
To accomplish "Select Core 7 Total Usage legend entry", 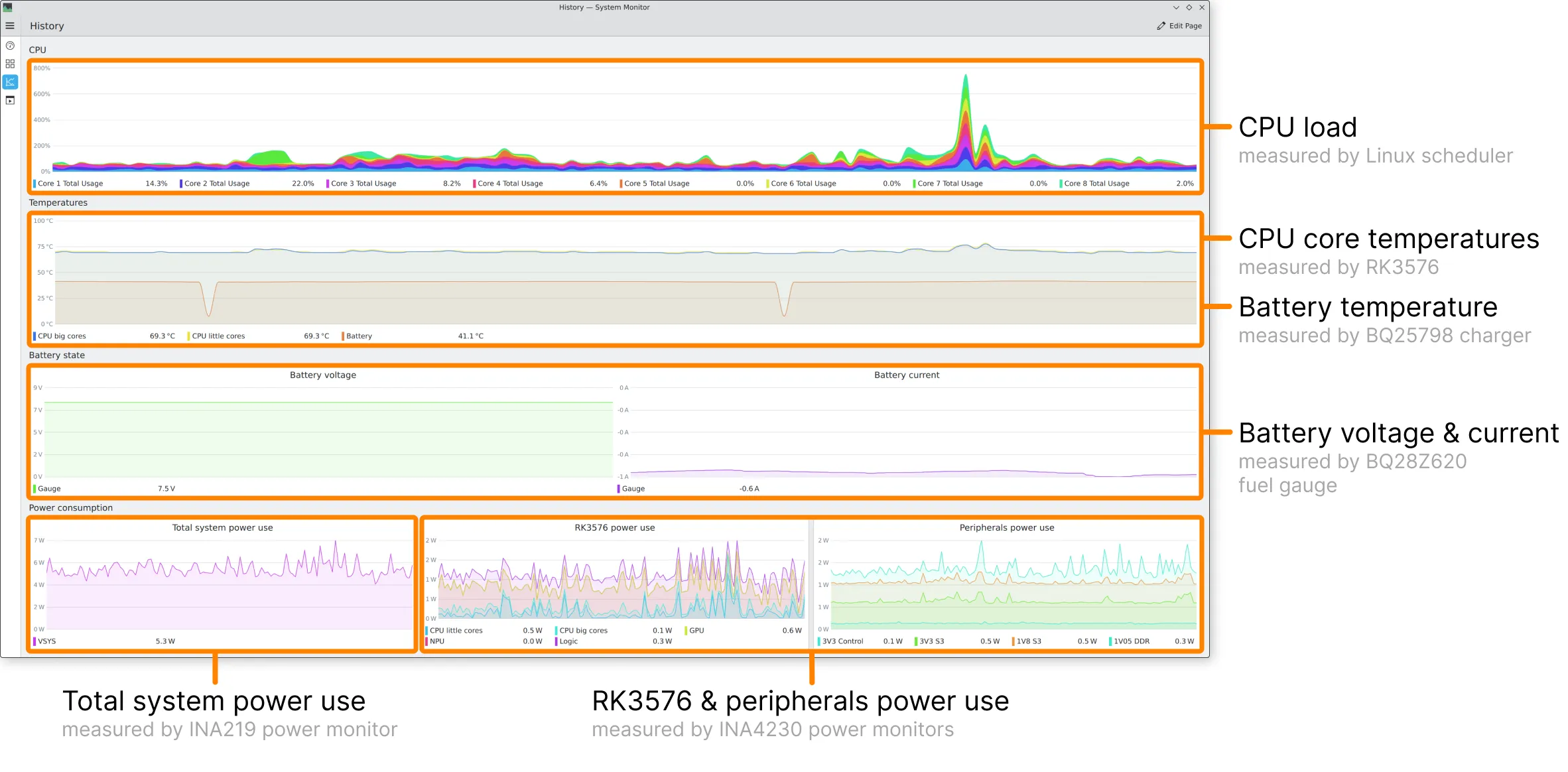I will tap(980, 184).
